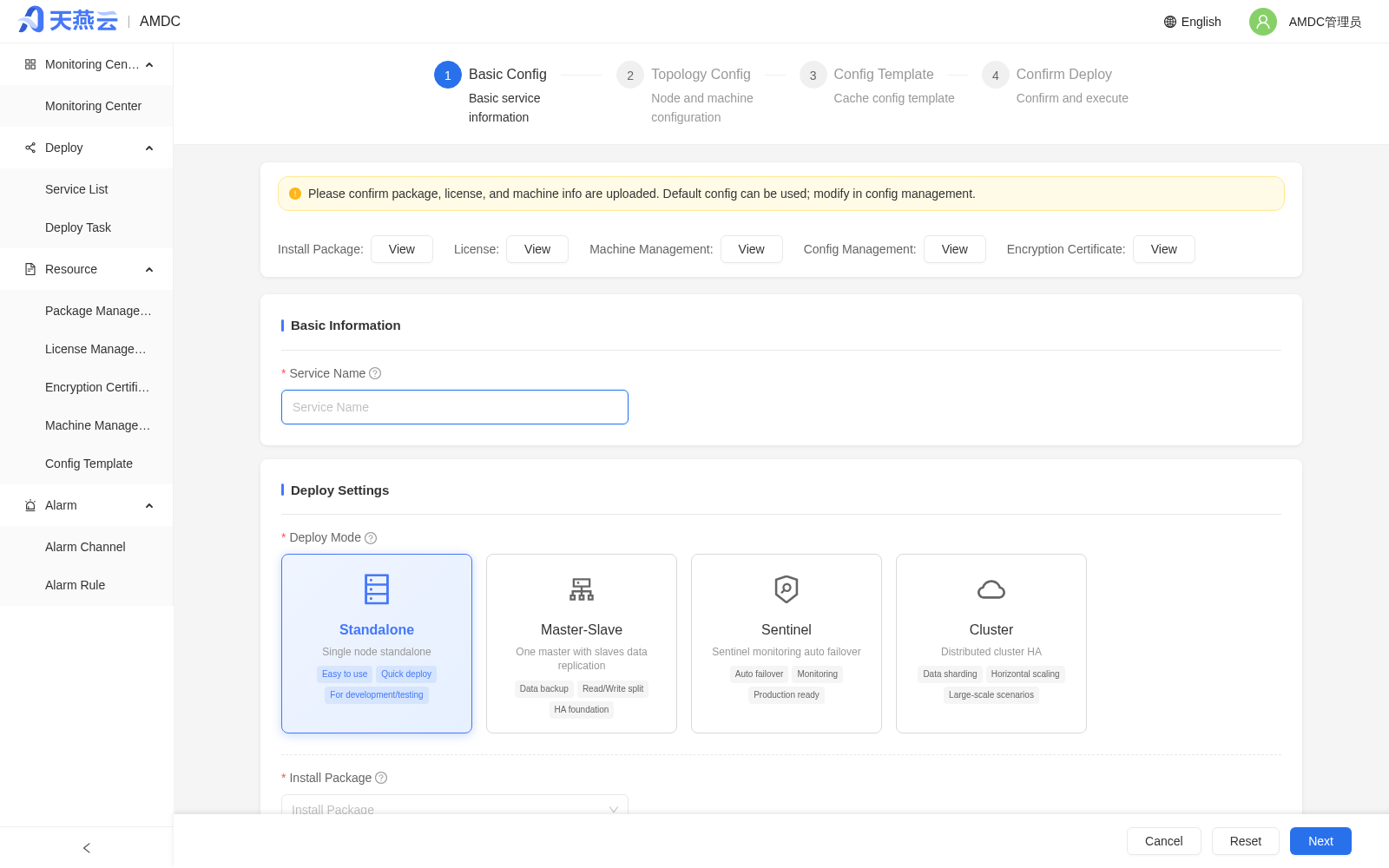Open Monitoring Center menu item
The image size is (1389, 868).
click(x=87, y=106)
